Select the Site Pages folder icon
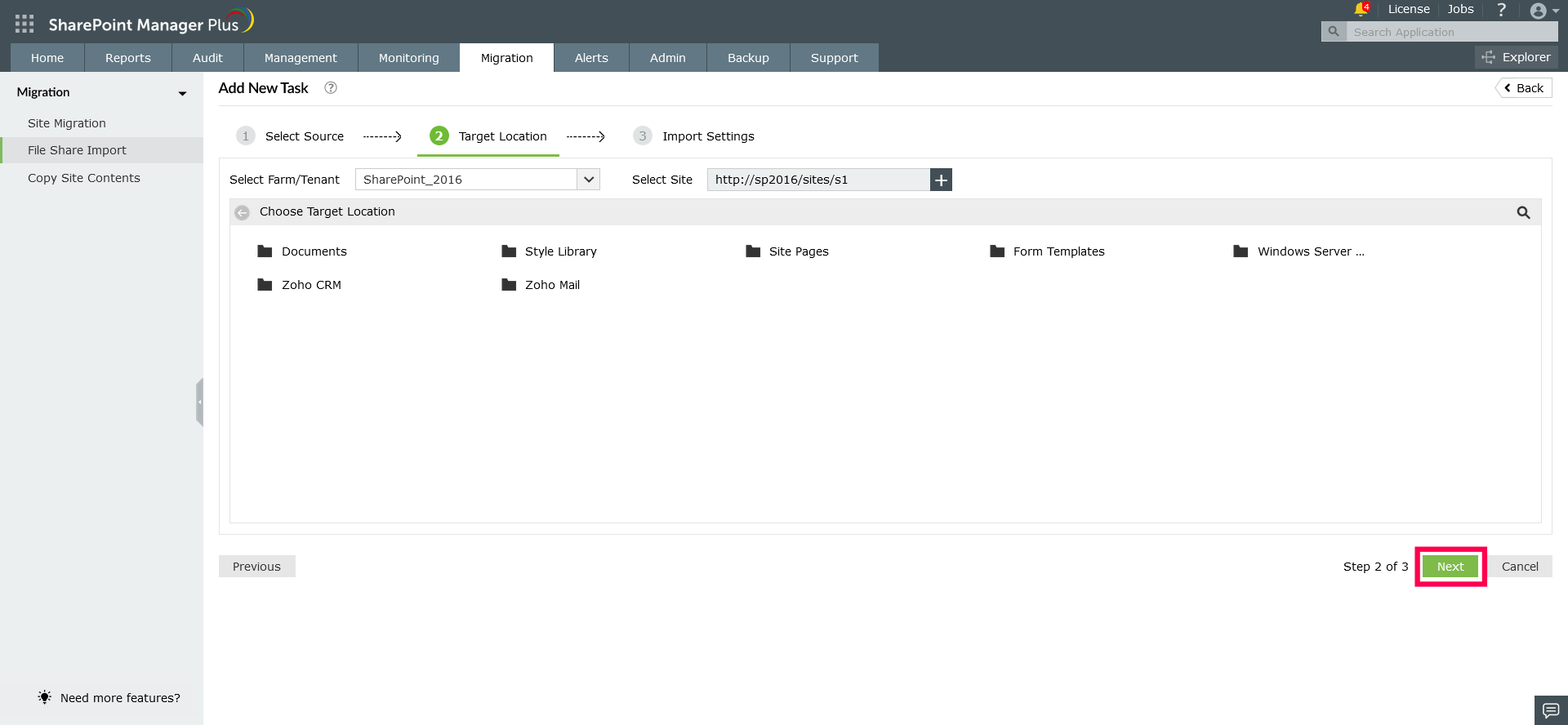This screenshot has width=1568, height=725. coord(753,251)
